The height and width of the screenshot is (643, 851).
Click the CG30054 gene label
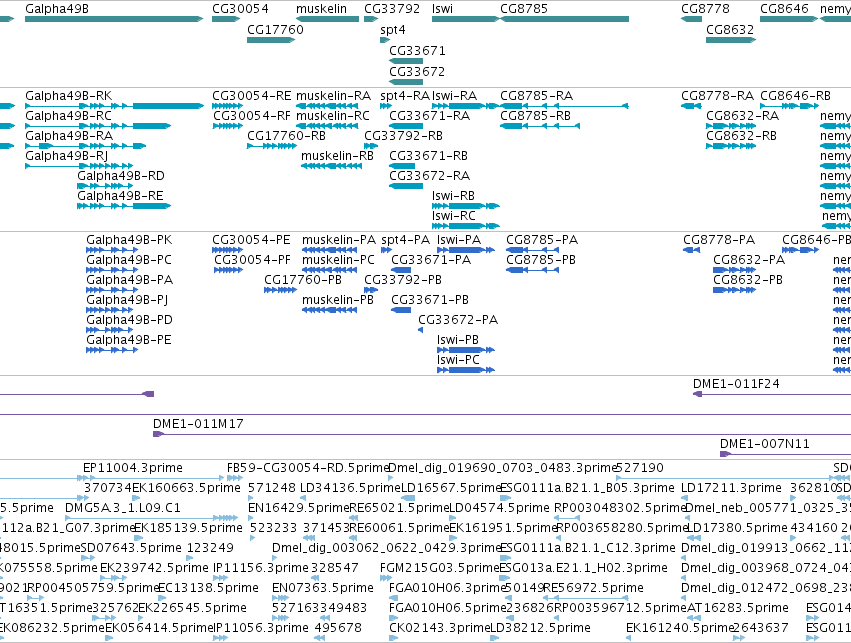point(240,9)
